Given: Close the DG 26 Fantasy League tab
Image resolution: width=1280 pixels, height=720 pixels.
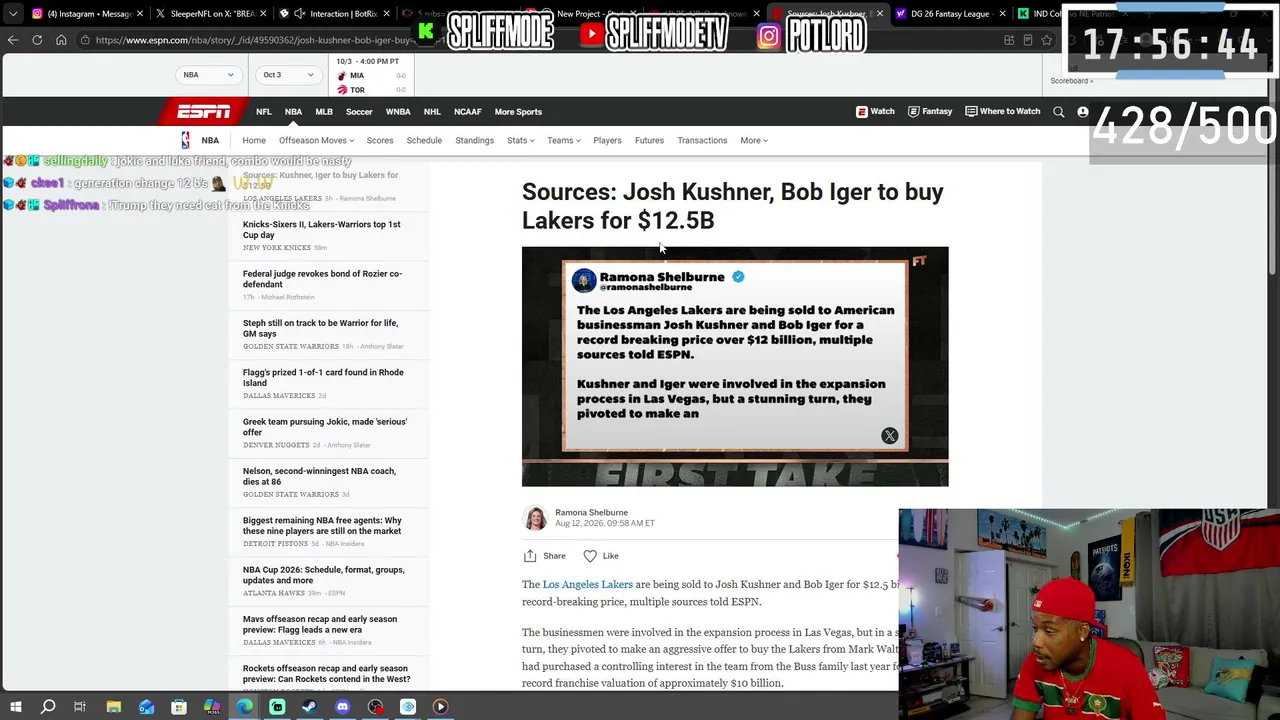Looking at the screenshot, I should (x=1002, y=14).
